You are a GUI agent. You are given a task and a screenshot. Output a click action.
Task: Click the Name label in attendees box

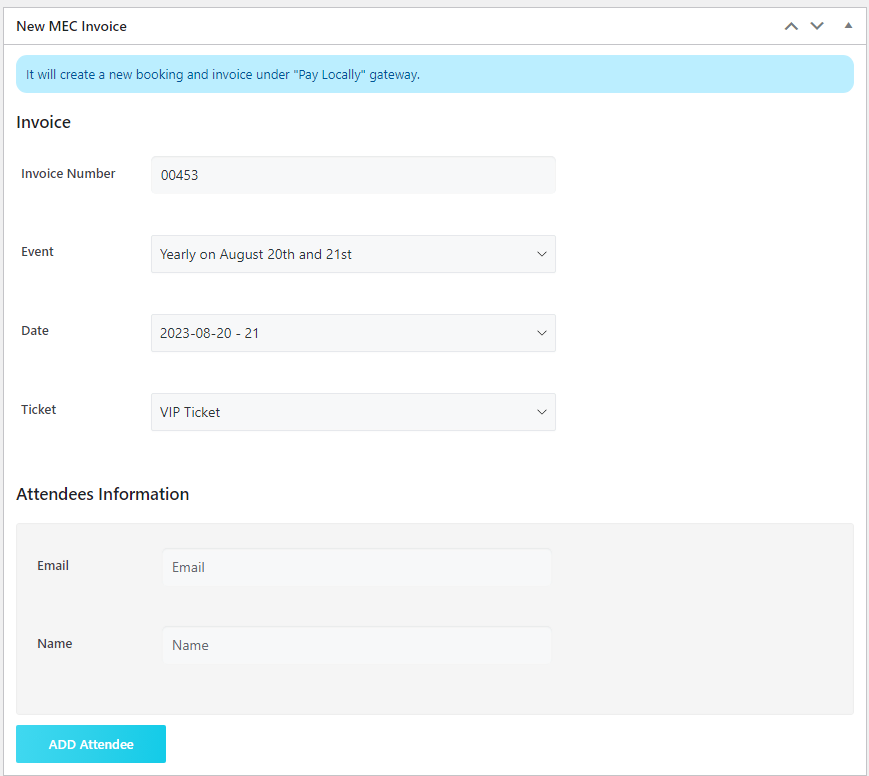tap(55, 644)
